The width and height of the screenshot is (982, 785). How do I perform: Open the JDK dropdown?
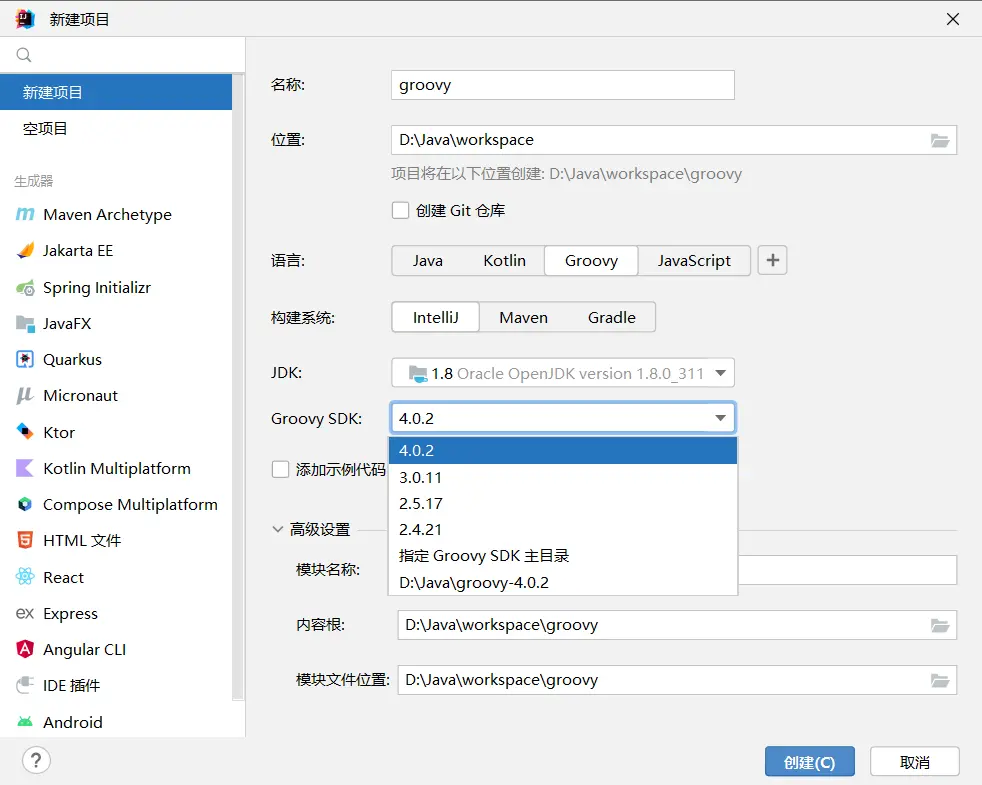pyautogui.click(x=563, y=373)
